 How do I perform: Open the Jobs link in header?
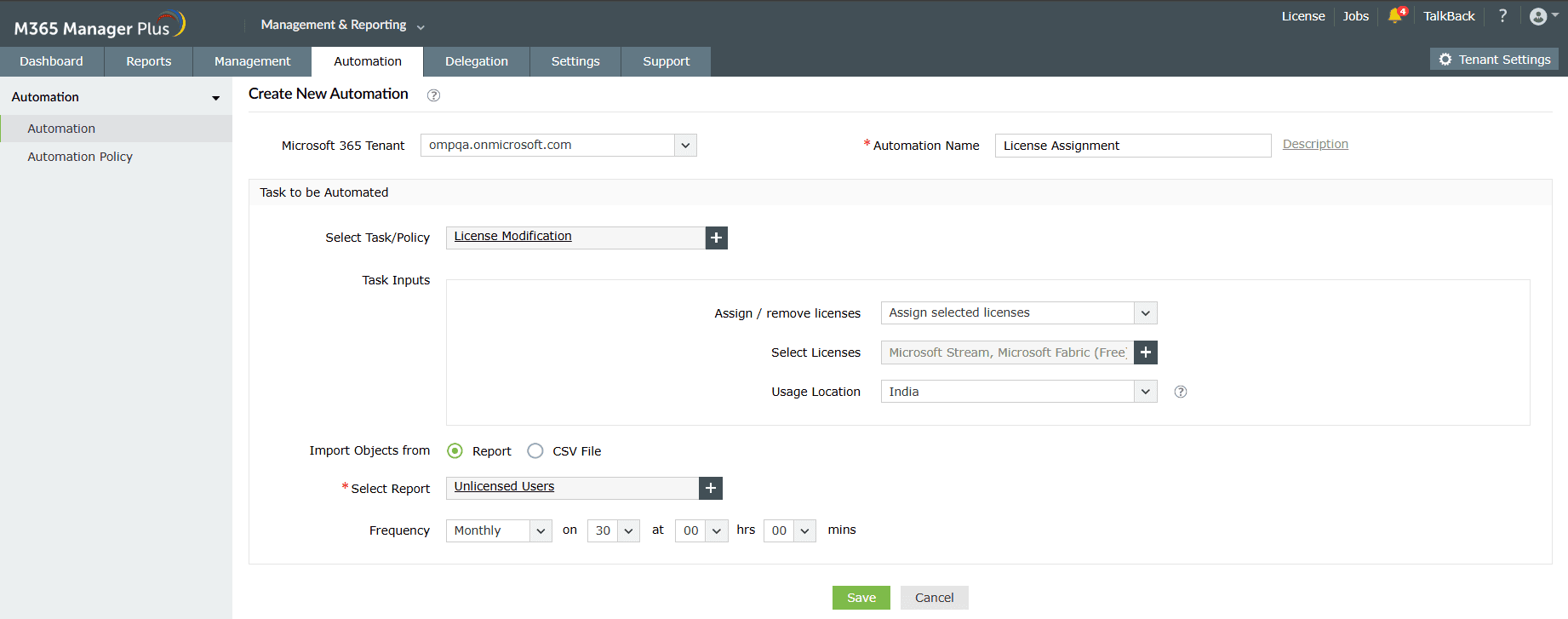pos(1356,16)
